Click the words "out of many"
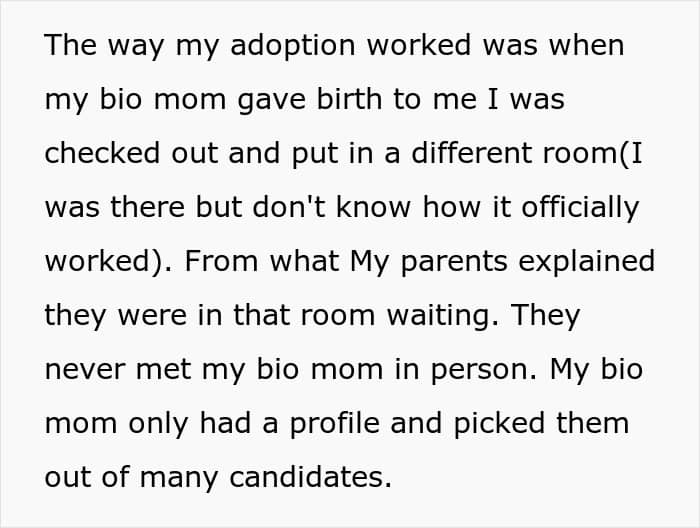The image size is (700, 528). 132,478
